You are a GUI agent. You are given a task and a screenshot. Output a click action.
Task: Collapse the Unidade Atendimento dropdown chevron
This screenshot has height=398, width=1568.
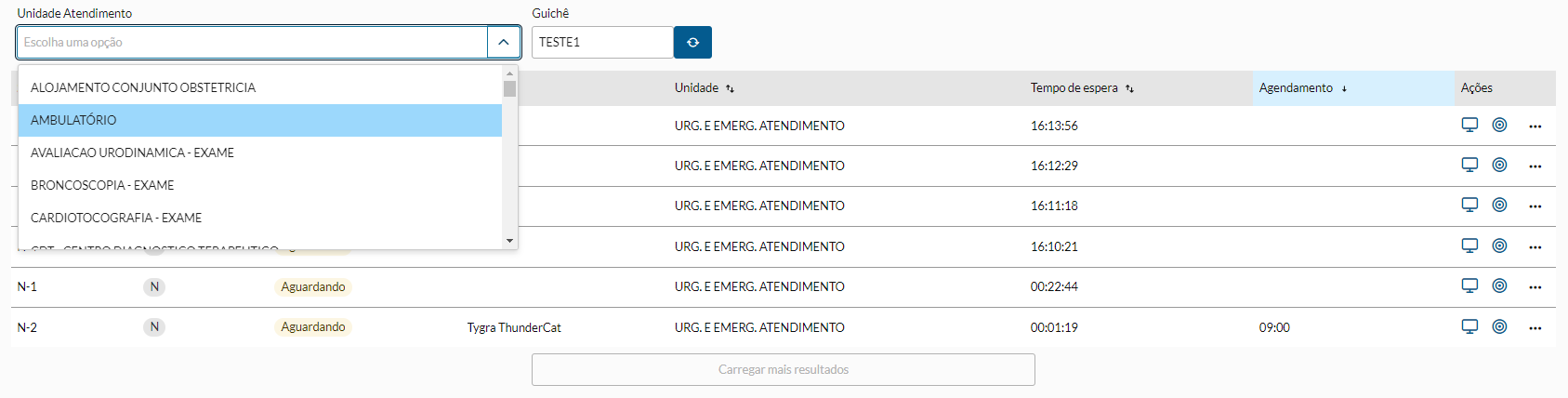click(x=503, y=43)
